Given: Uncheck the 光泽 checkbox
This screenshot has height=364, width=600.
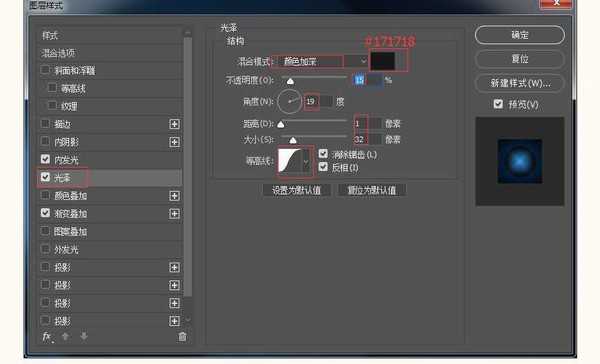Looking at the screenshot, I should click(45, 177).
